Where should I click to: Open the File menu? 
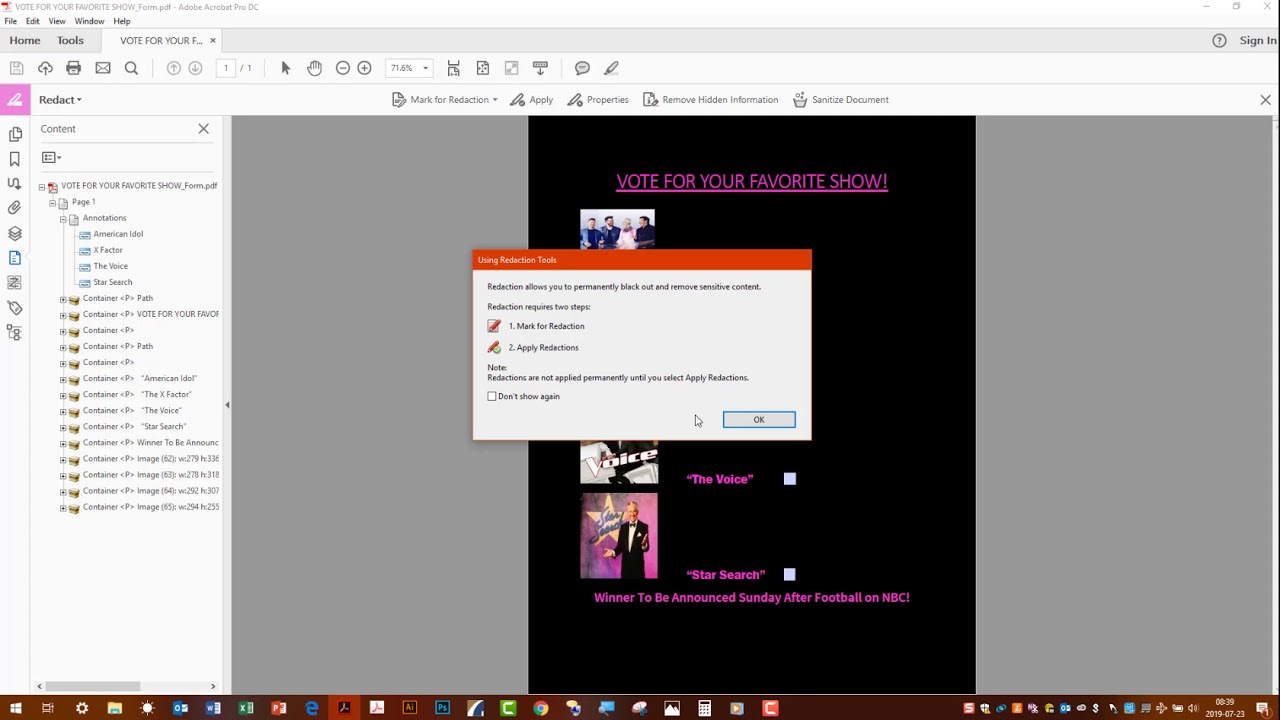10,21
